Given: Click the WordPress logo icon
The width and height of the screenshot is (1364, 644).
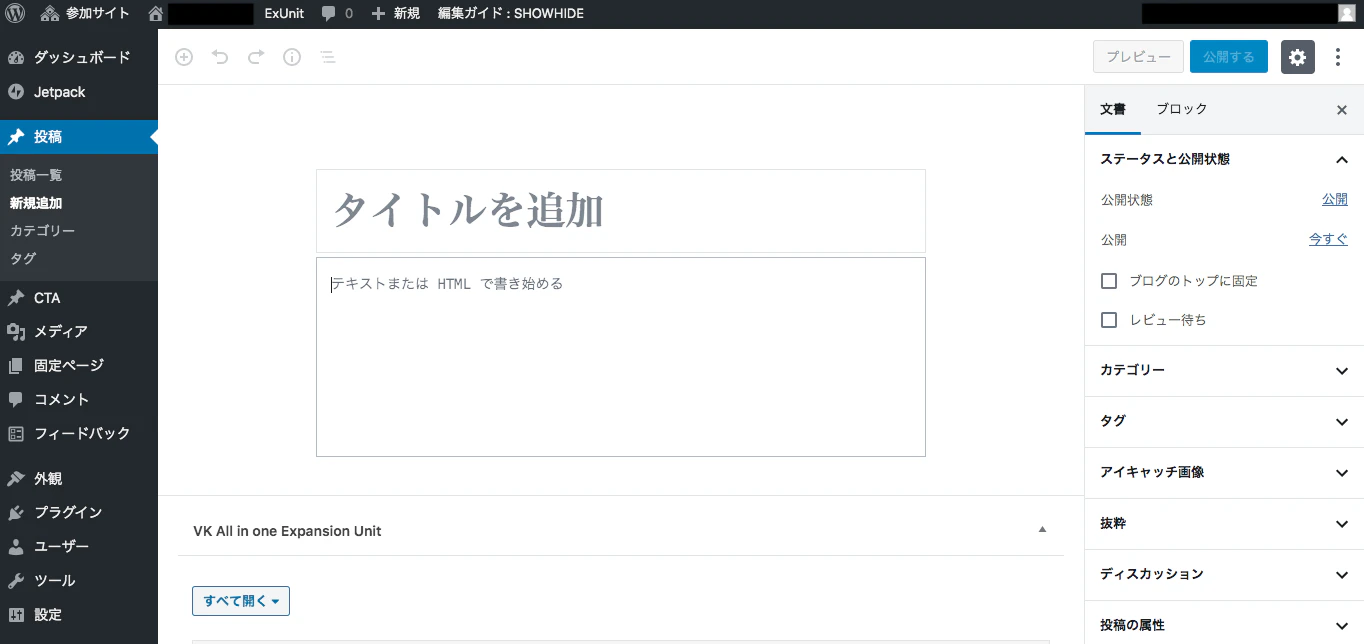Looking at the screenshot, I should [15, 14].
